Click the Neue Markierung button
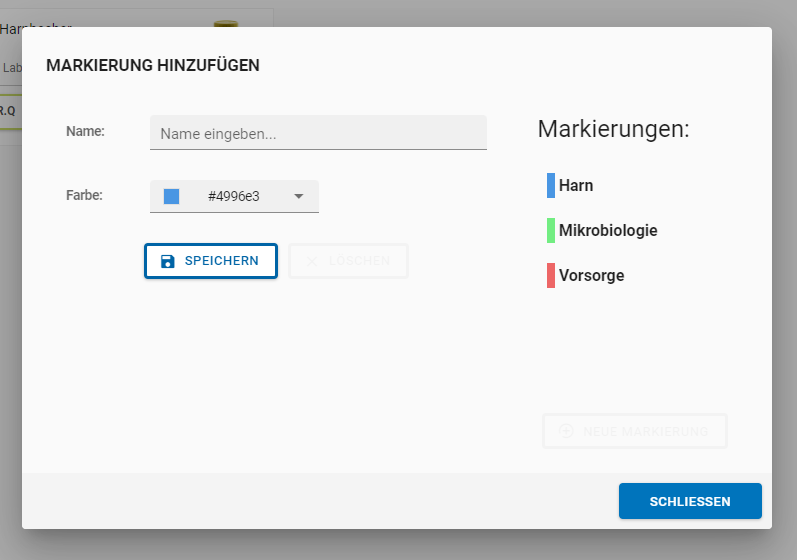 click(635, 431)
